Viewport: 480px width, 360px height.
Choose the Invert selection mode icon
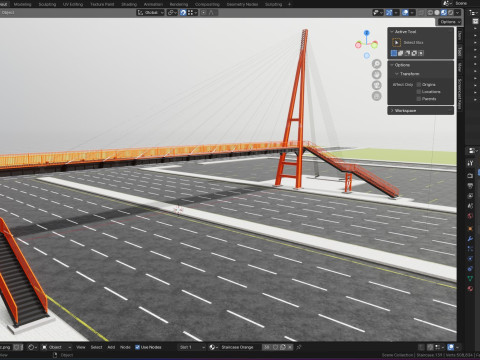414,53
